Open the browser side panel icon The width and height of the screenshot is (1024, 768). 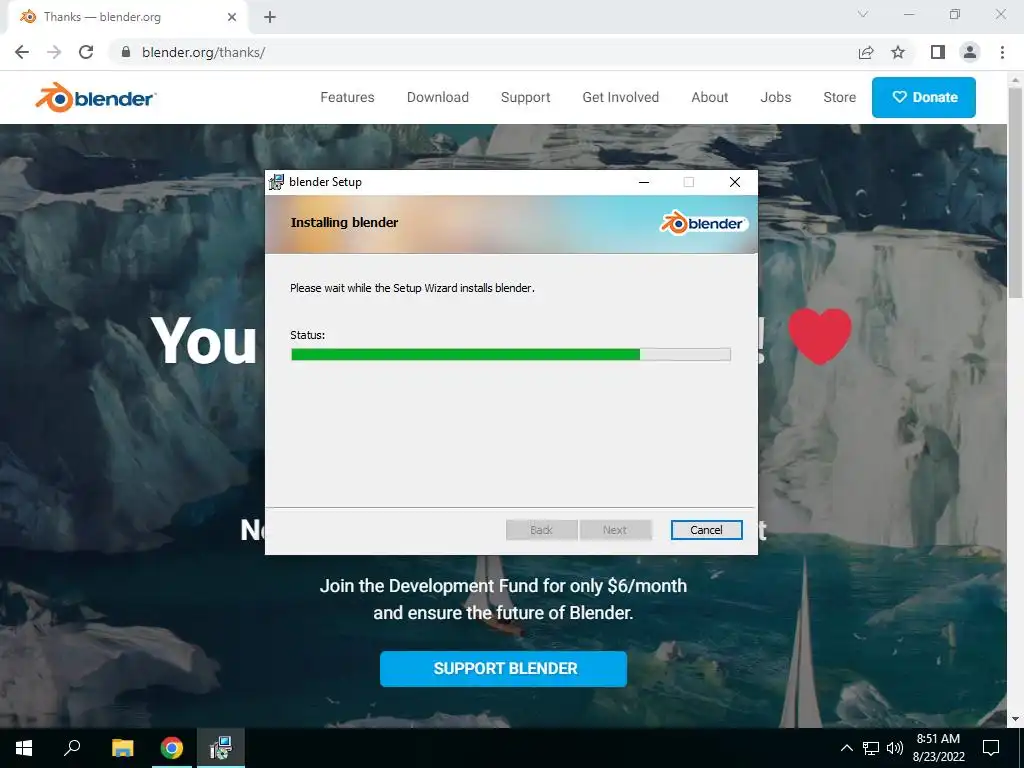(938, 52)
